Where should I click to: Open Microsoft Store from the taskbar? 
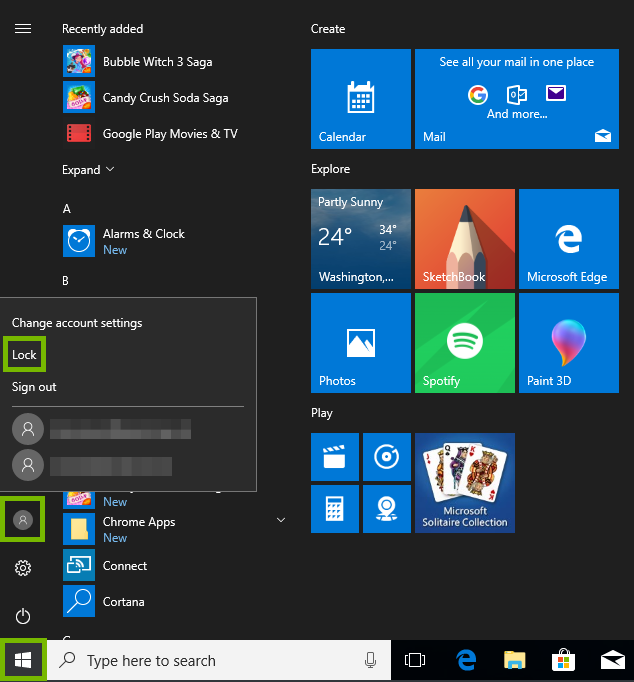click(x=564, y=660)
